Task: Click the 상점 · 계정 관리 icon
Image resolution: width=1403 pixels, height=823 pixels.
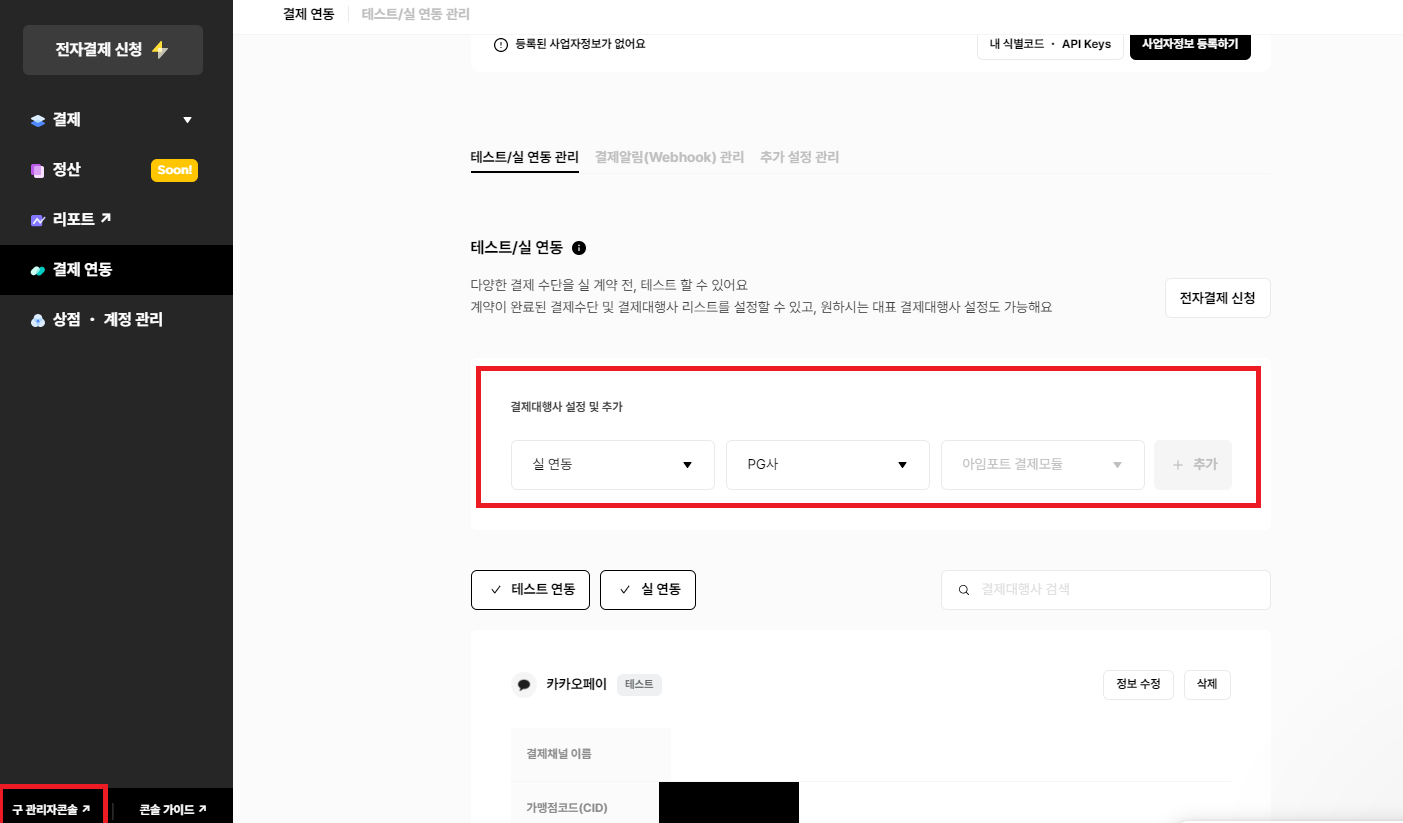Action: 38,321
